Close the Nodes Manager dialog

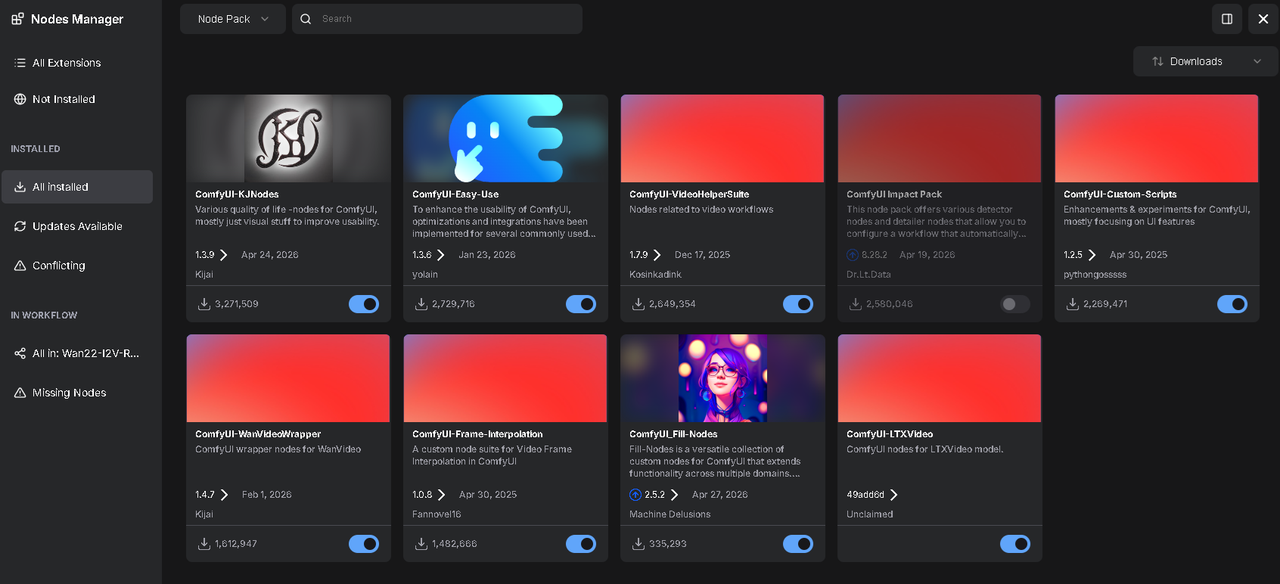[x=1263, y=19]
